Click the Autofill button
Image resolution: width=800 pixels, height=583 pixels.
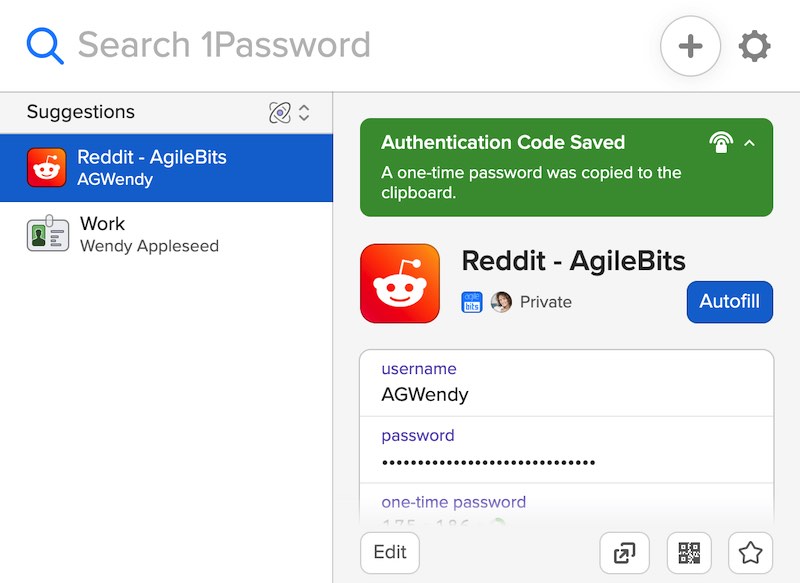(730, 301)
